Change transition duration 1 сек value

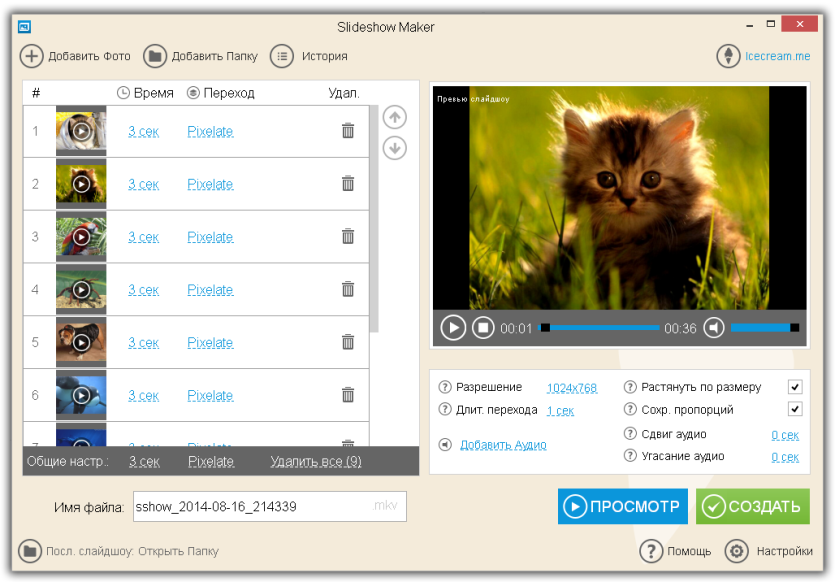coord(560,411)
